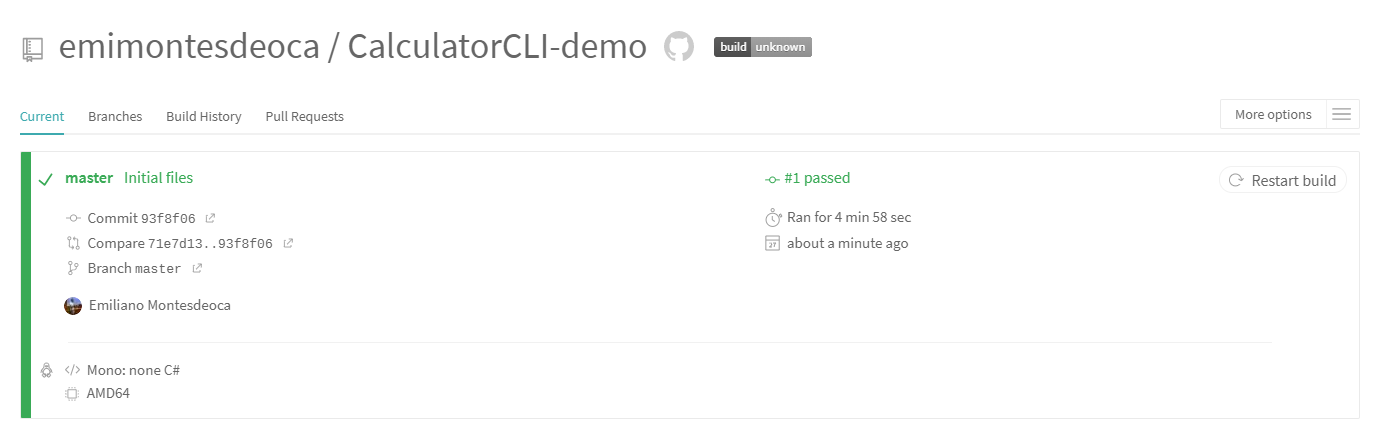The width and height of the screenshot is (1374, 429).
Task: Click the repository book icon
Action: pos(32,49)
